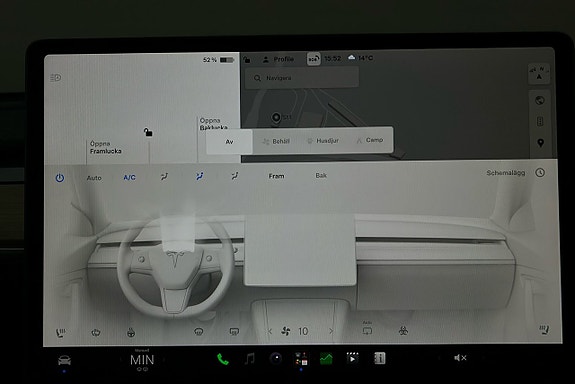This screenshot has width=575, height=384.
Task: Tap Öppna Framlucka to open the frunk
Action: (x=106, y=147)
